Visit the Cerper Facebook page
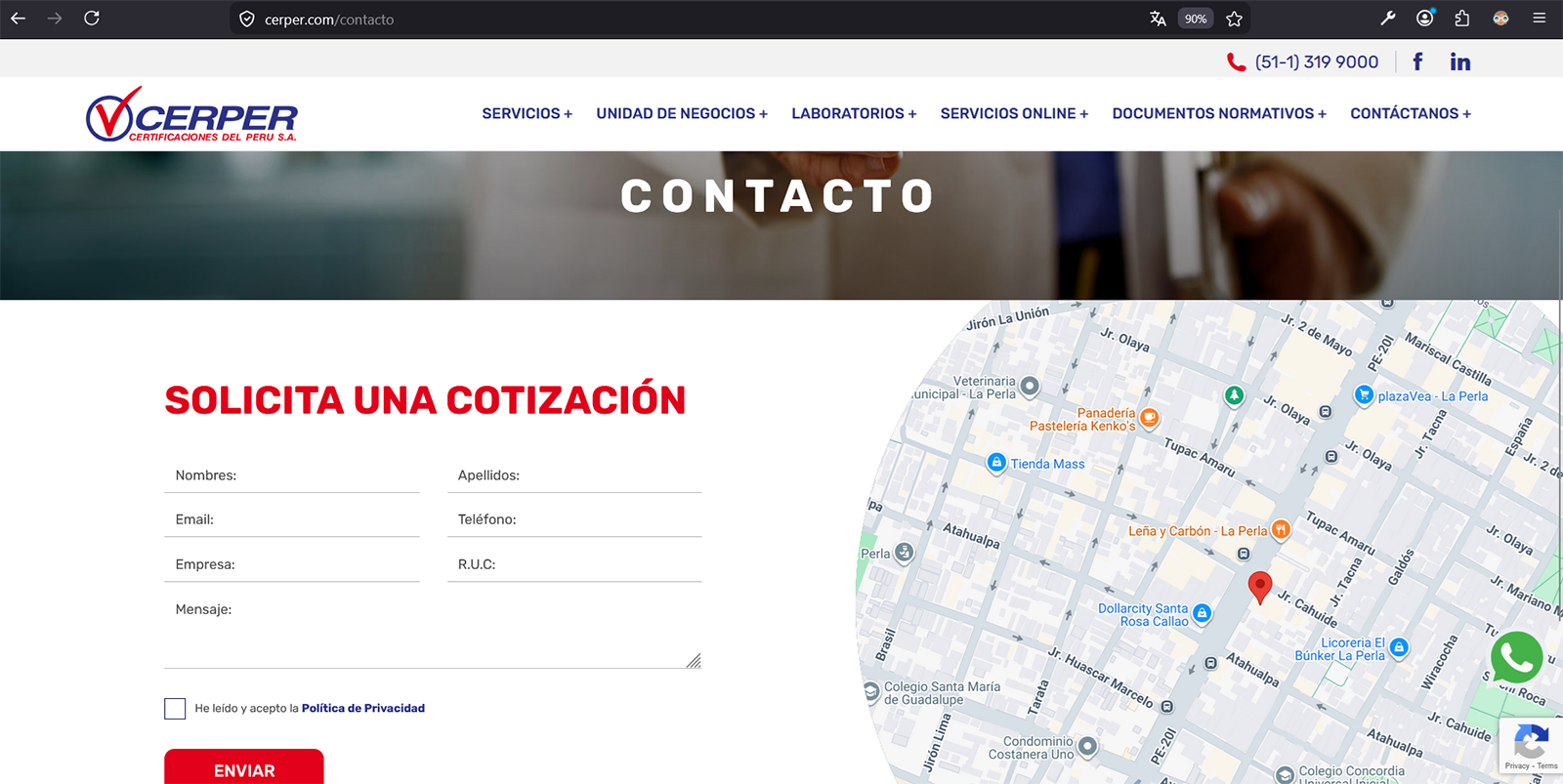Screen dimensions: 1563x784 (x=1417, y=62)
